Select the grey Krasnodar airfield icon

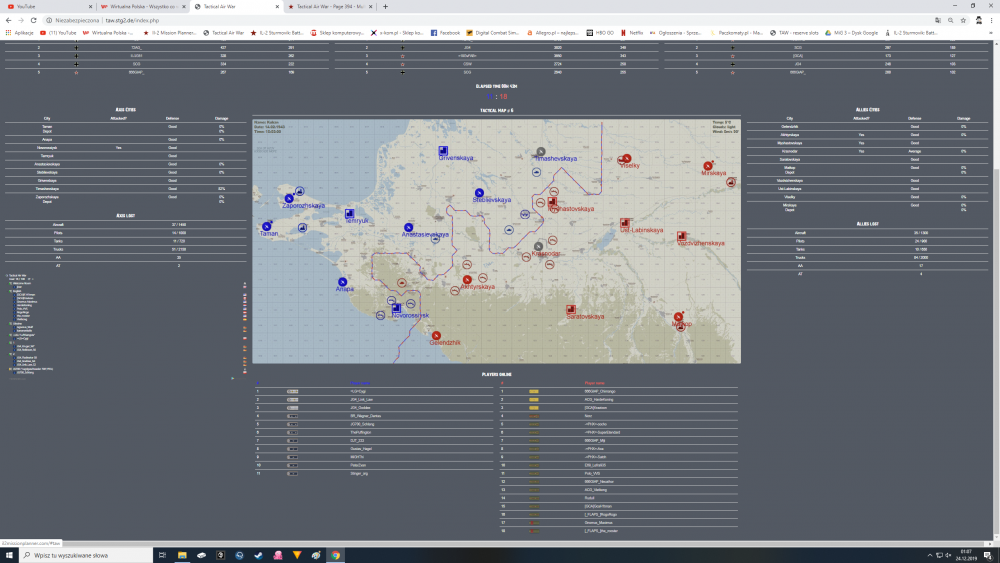point(538,246)
